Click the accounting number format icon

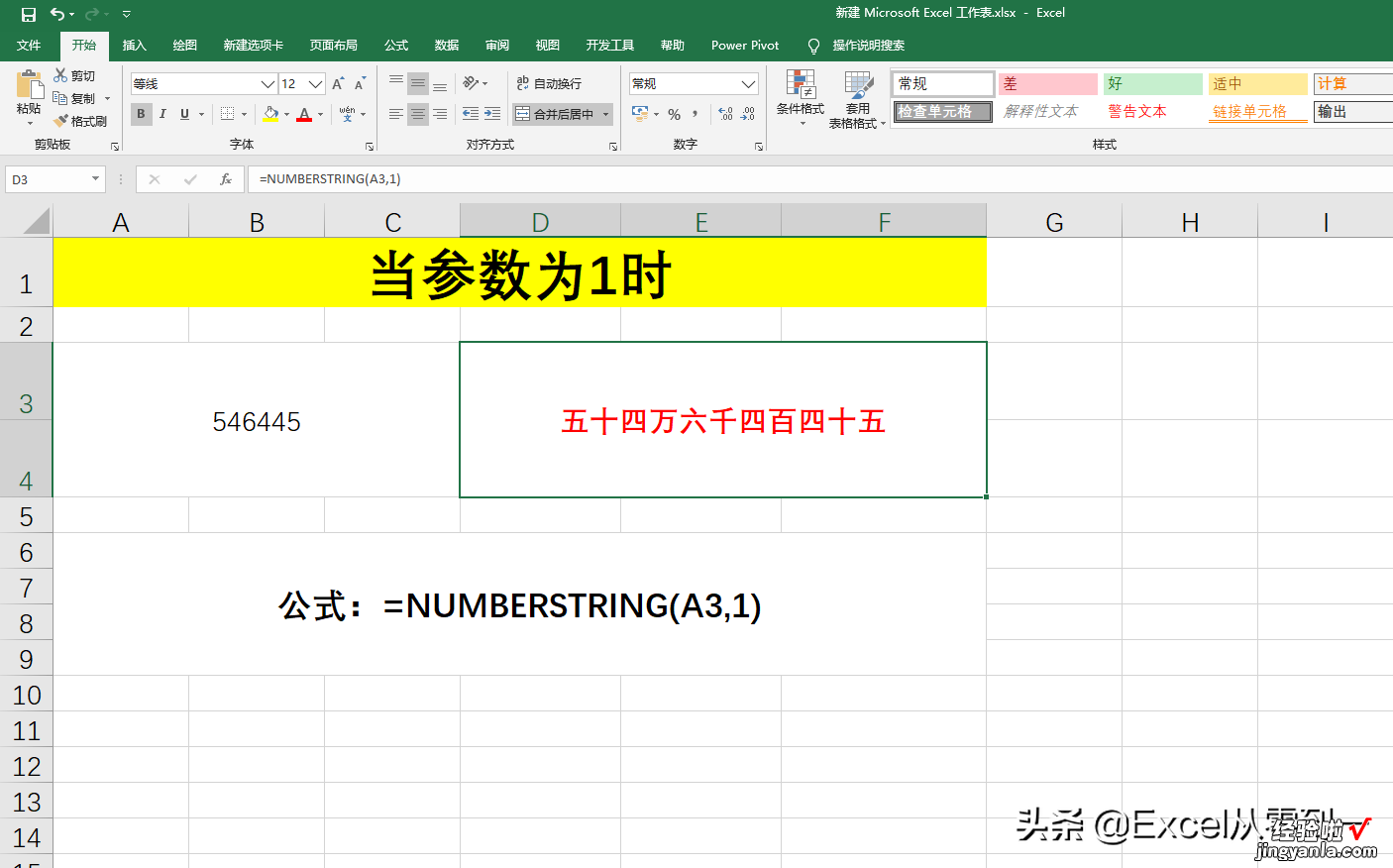coord(640,114)
